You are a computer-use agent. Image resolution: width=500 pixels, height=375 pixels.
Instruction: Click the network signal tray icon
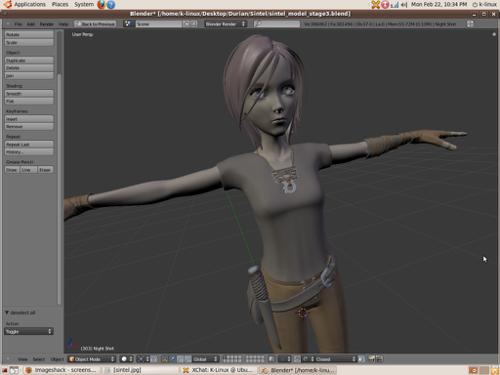click(x=395, y=5)
